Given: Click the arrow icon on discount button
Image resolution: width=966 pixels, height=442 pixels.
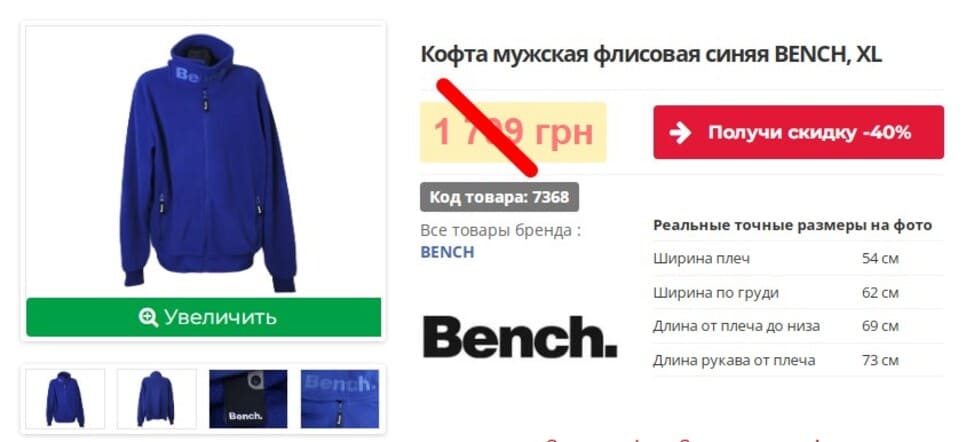Looking at the screenshot, I should click(x=680, y=132).
